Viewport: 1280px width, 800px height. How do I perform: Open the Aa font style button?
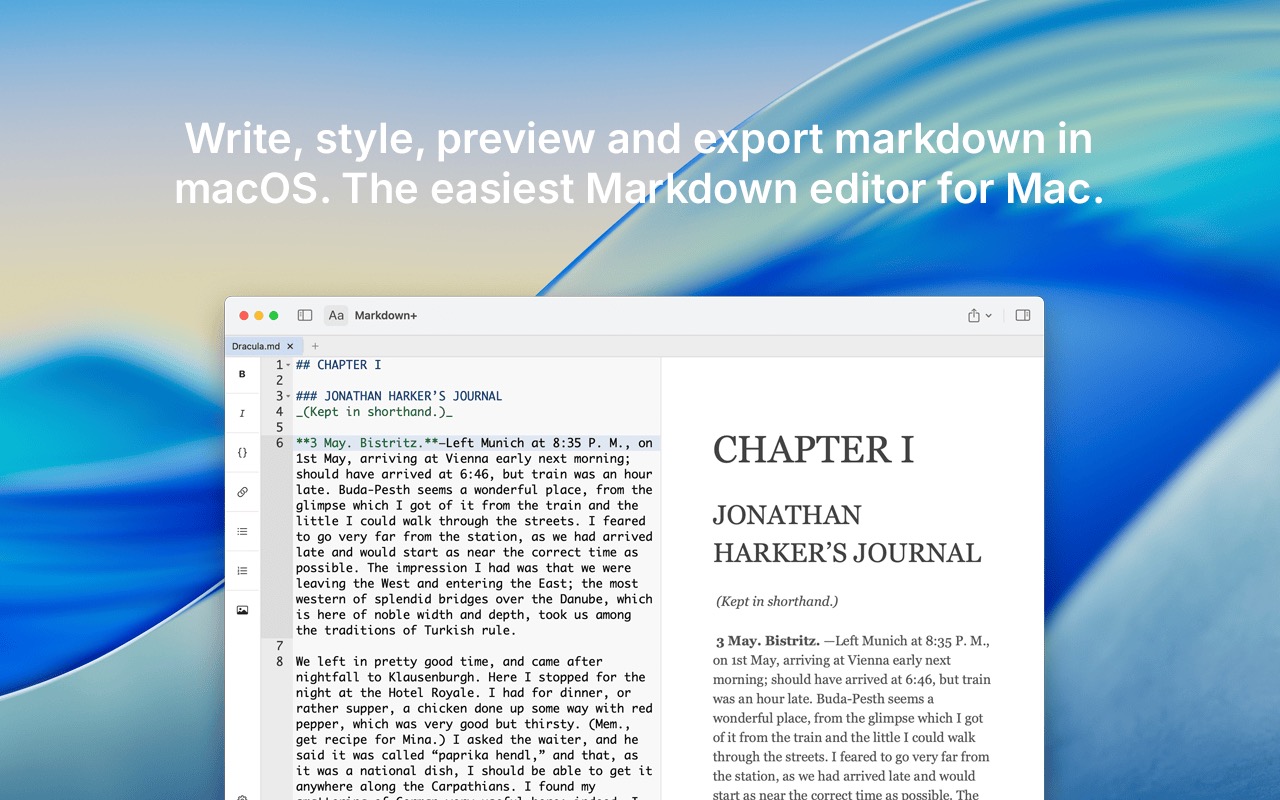336,315
